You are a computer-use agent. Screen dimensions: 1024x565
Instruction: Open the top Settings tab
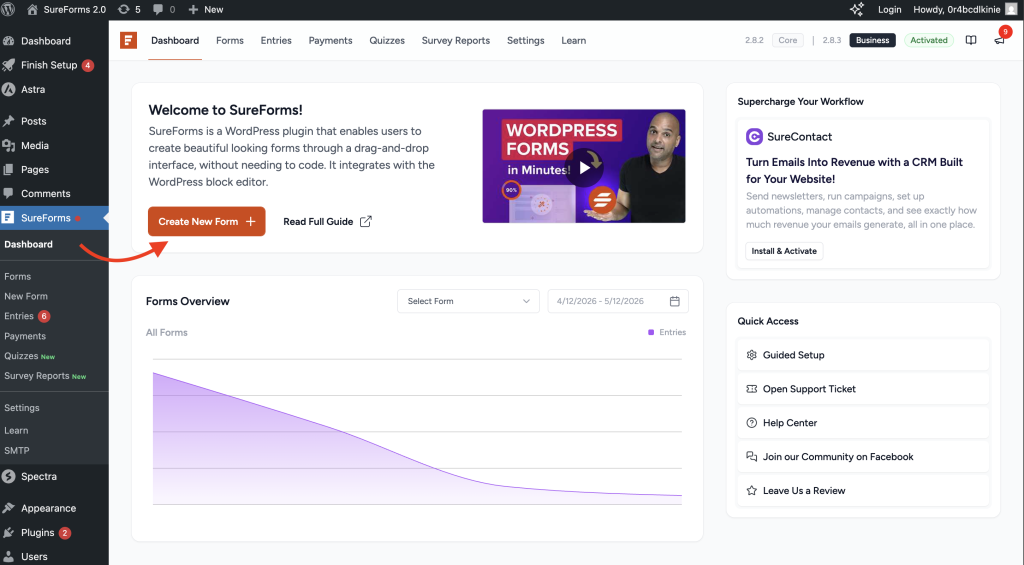point(526,40)
